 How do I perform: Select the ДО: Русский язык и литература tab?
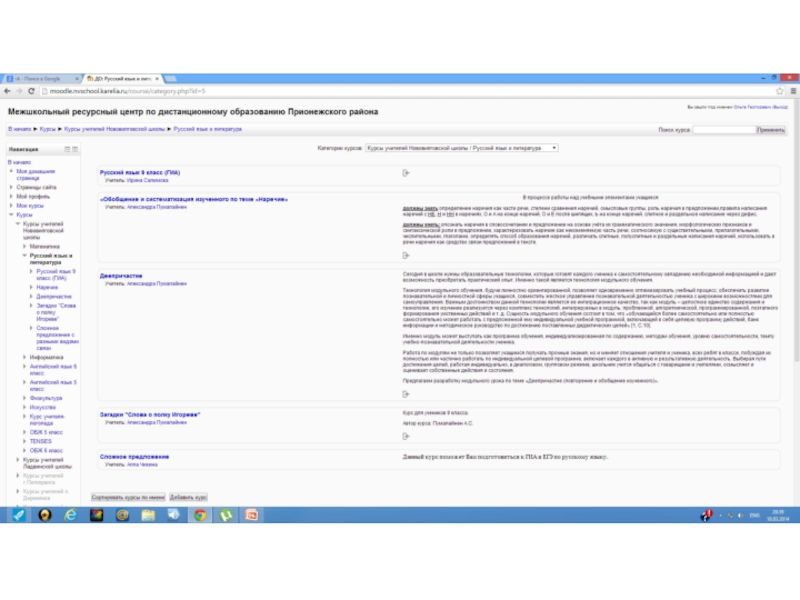[x=120, y=79]
